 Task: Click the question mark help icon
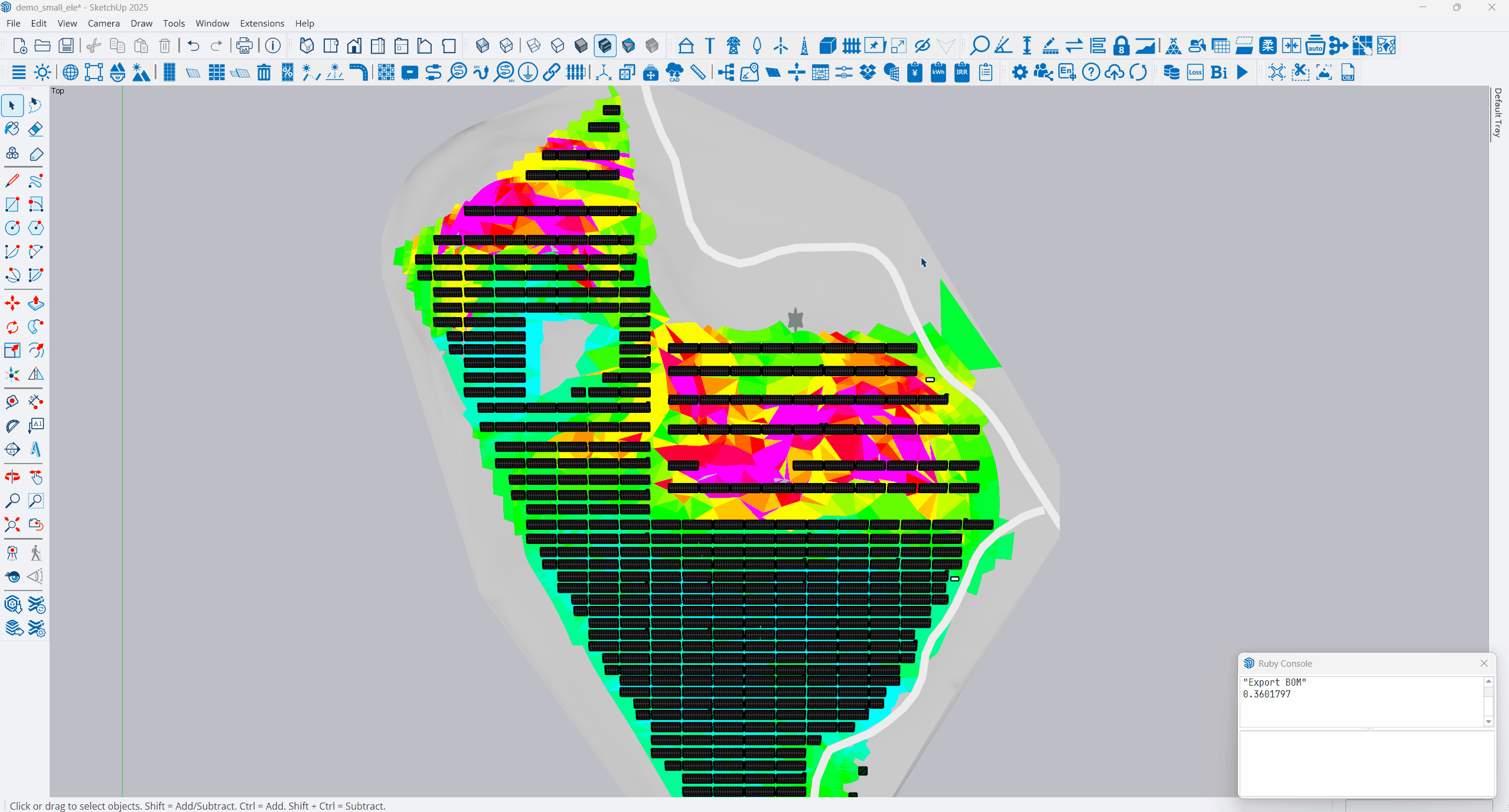(x=1090, y=73)
